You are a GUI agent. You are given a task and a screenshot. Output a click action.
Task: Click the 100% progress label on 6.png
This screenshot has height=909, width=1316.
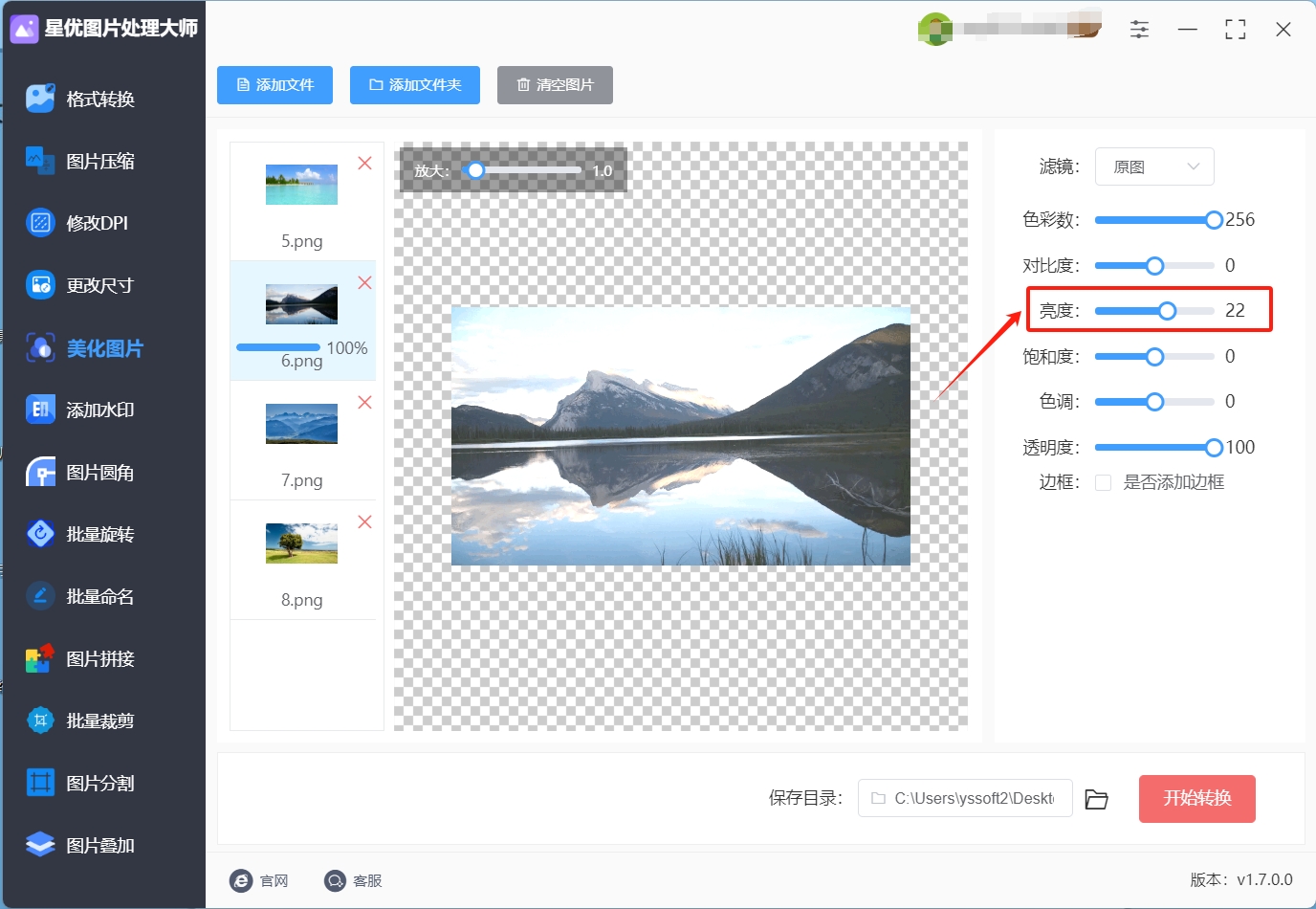[x=347, y=348]
